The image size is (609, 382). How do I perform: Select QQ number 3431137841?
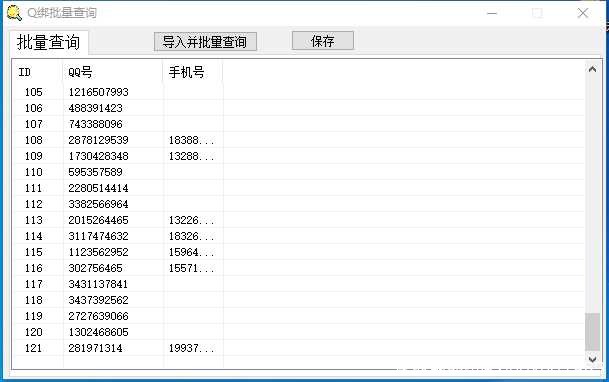[x=98, y=284]
